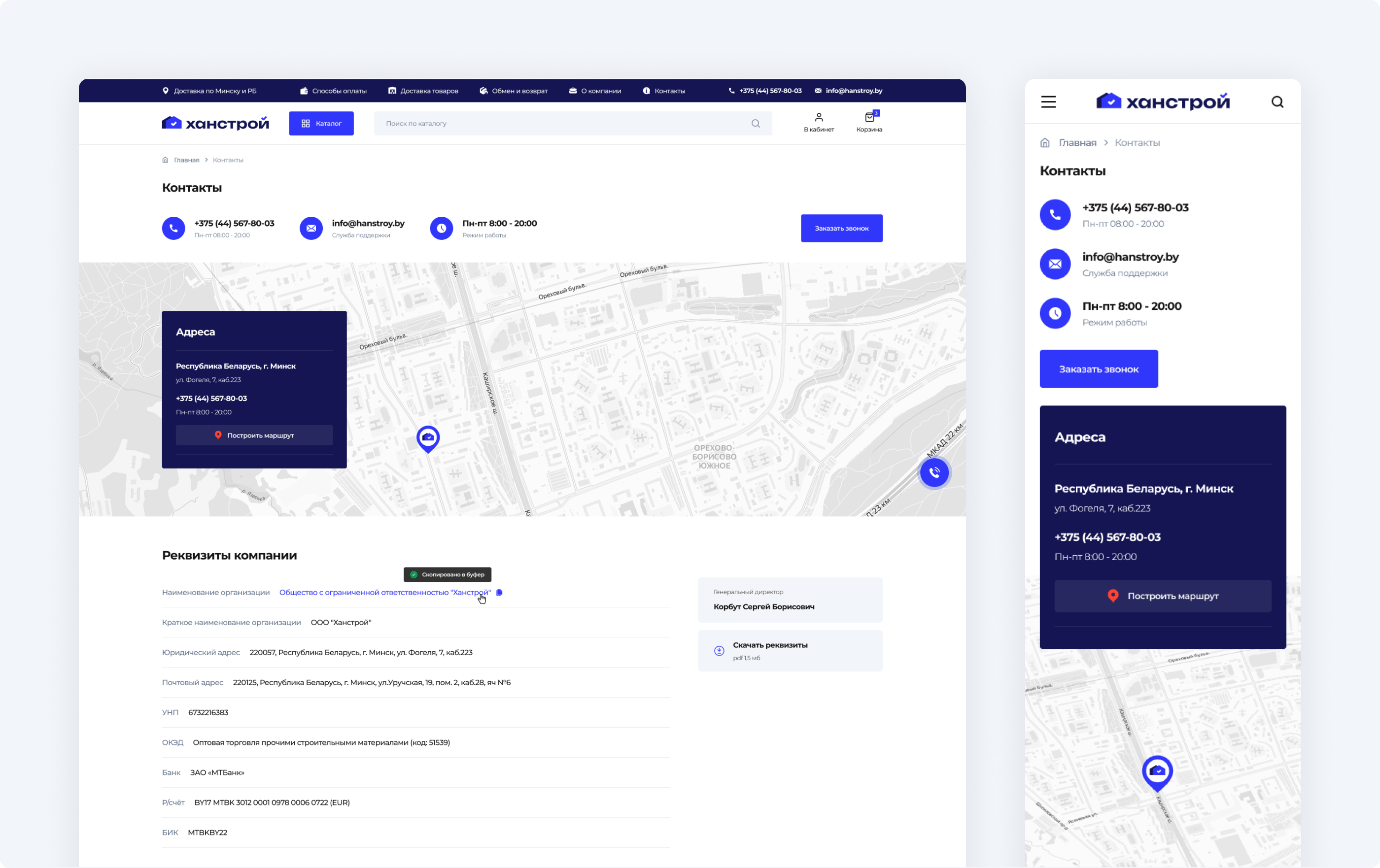Click the shopping cart icon (Корзина)

[869, 118]
